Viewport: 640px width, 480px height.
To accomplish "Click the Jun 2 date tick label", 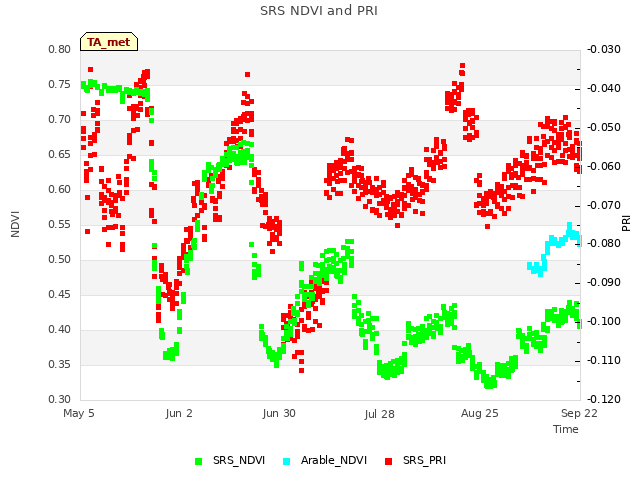I will point(179,413).
